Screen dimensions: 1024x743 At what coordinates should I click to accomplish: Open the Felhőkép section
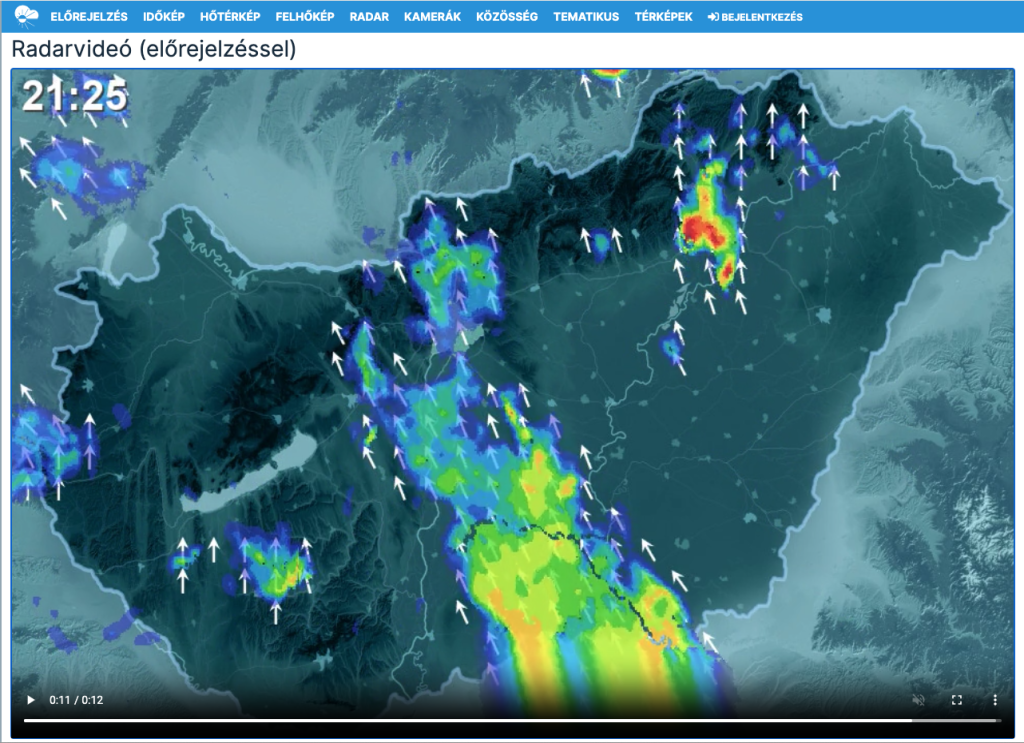pyautogui.click(x=305, y=17)
